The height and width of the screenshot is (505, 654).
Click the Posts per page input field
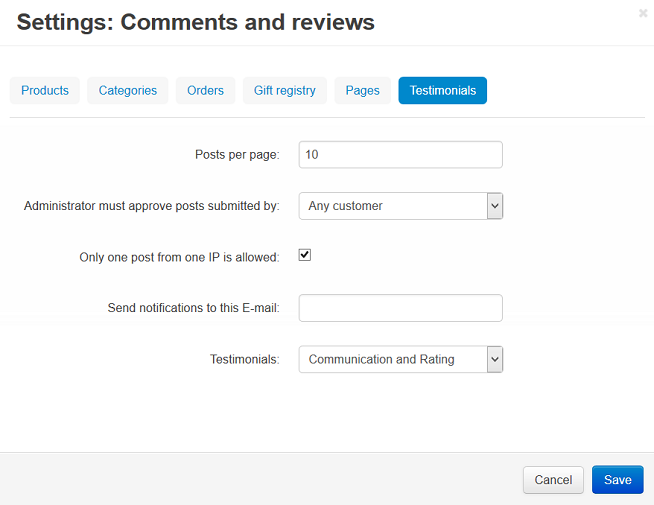click(x=400, y=155)
